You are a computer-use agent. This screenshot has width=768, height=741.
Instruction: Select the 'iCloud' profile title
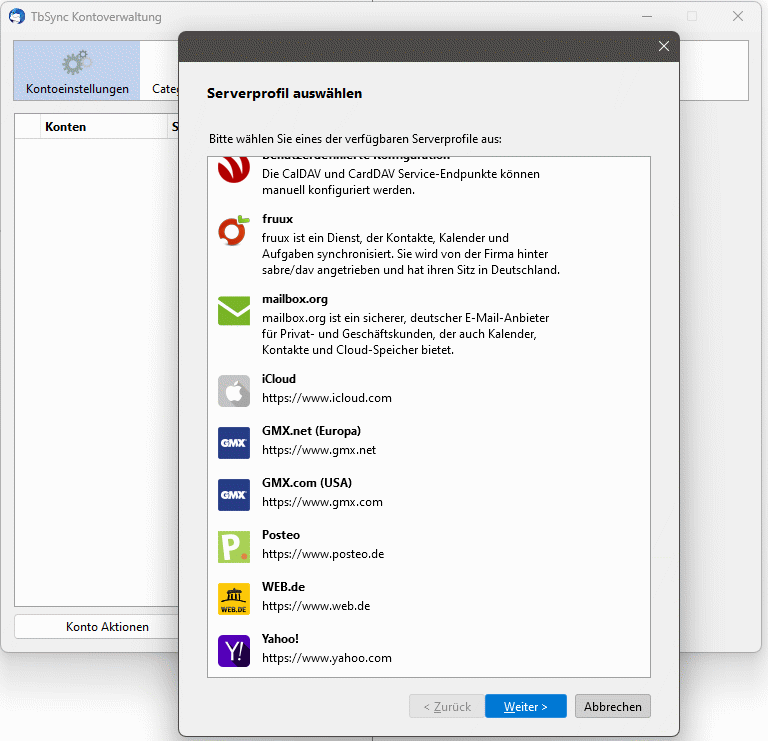279,379
